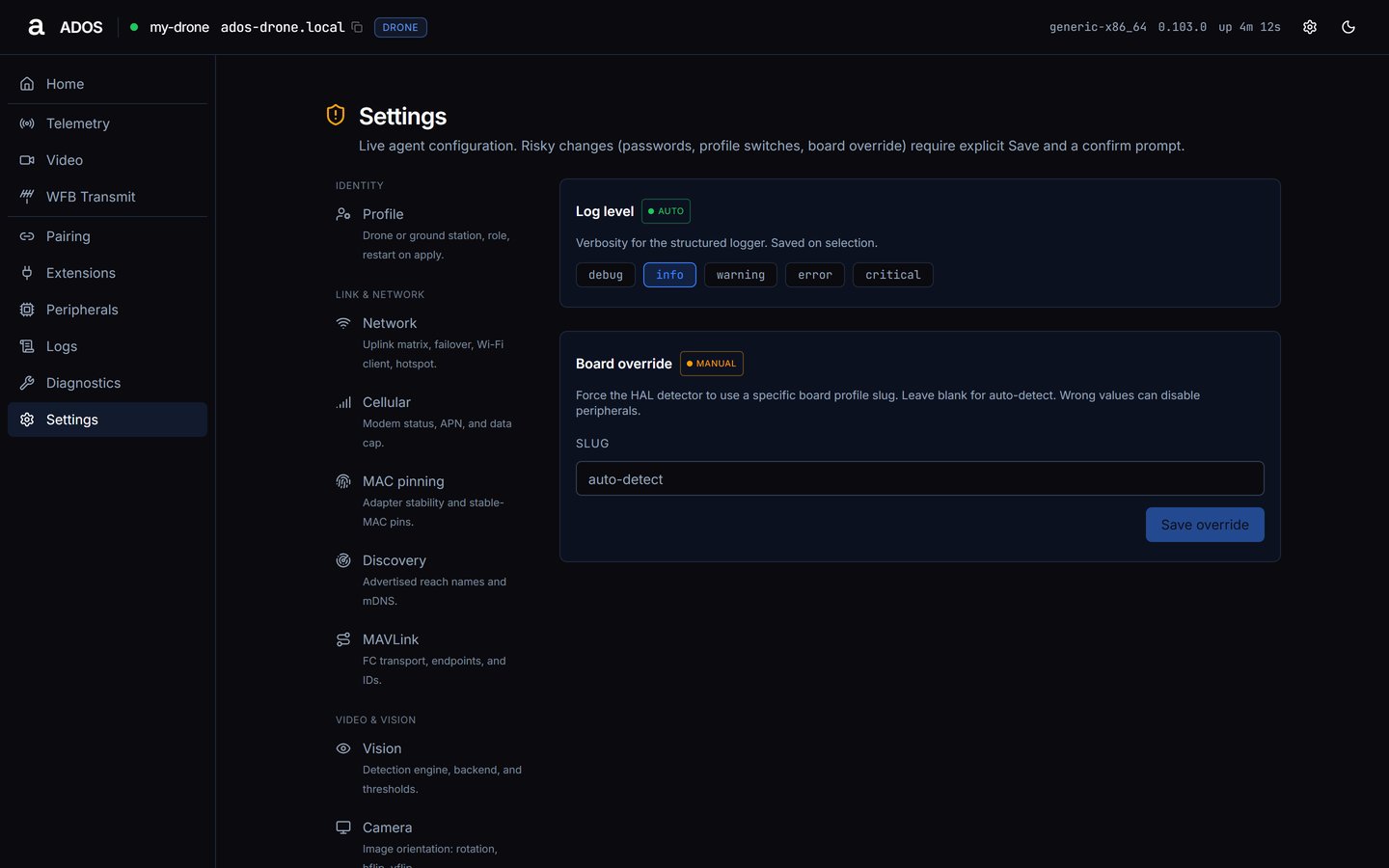The image size is (1389, 868).
Task: Click the Video camera icon in sidebar
Action: [x=27, y=160]
